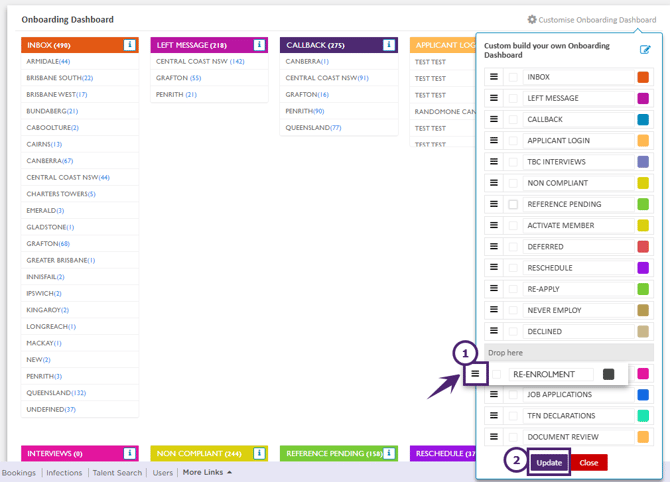Pick the orange colour swatch for INBOX
Viewport: 670px width, 482px height.
643,77
